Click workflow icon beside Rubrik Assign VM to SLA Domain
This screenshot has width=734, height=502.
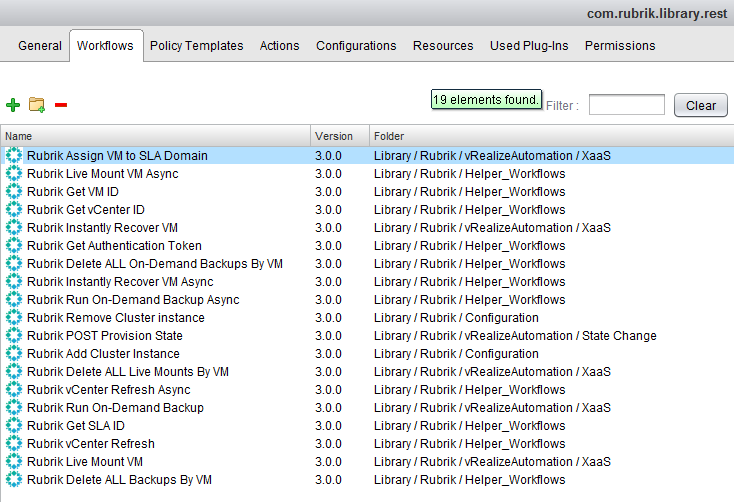coord(14,155)
